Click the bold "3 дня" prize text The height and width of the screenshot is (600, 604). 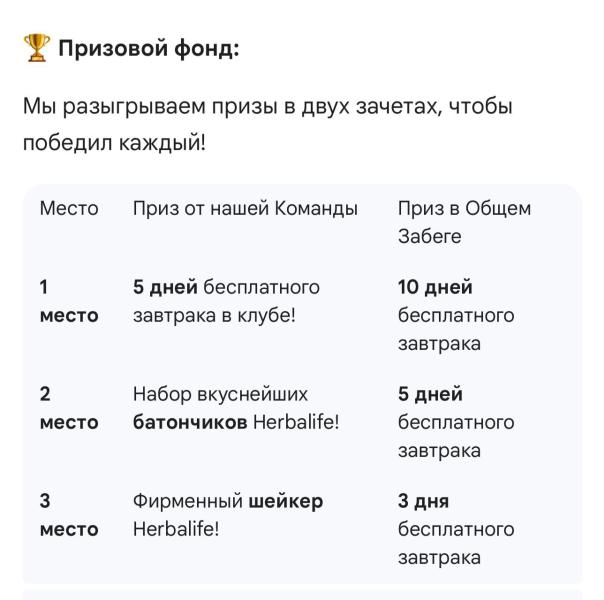coord(423,502)
